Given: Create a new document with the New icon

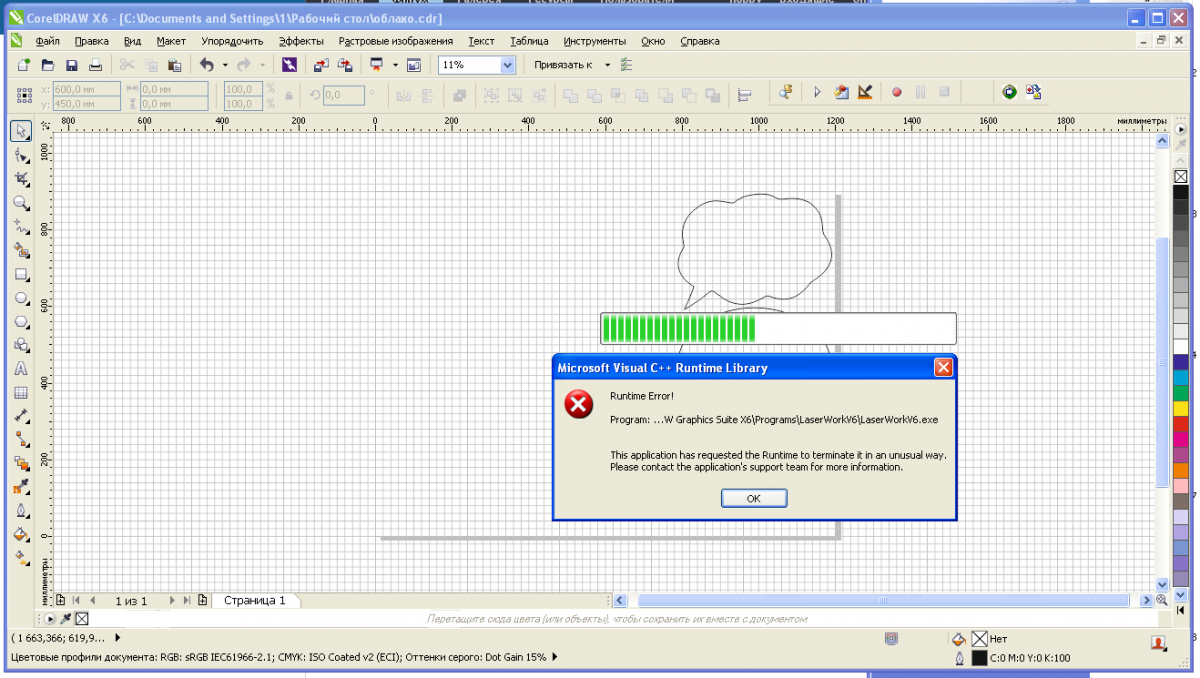Looking at the screenshot, I should click(23, 65).
